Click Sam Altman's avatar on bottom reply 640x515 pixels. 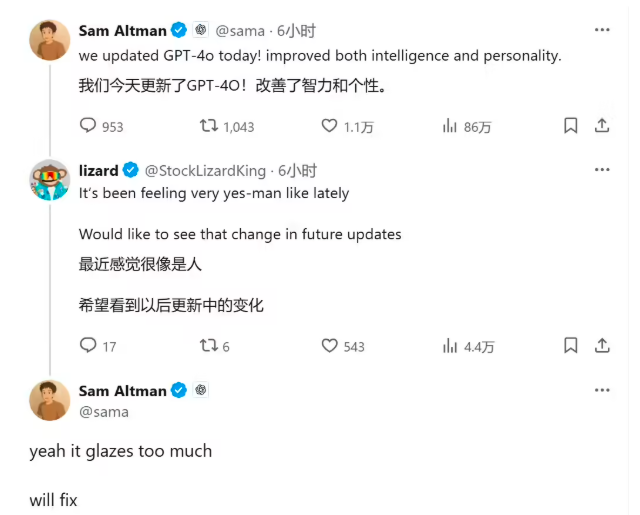tap(50, 400)
